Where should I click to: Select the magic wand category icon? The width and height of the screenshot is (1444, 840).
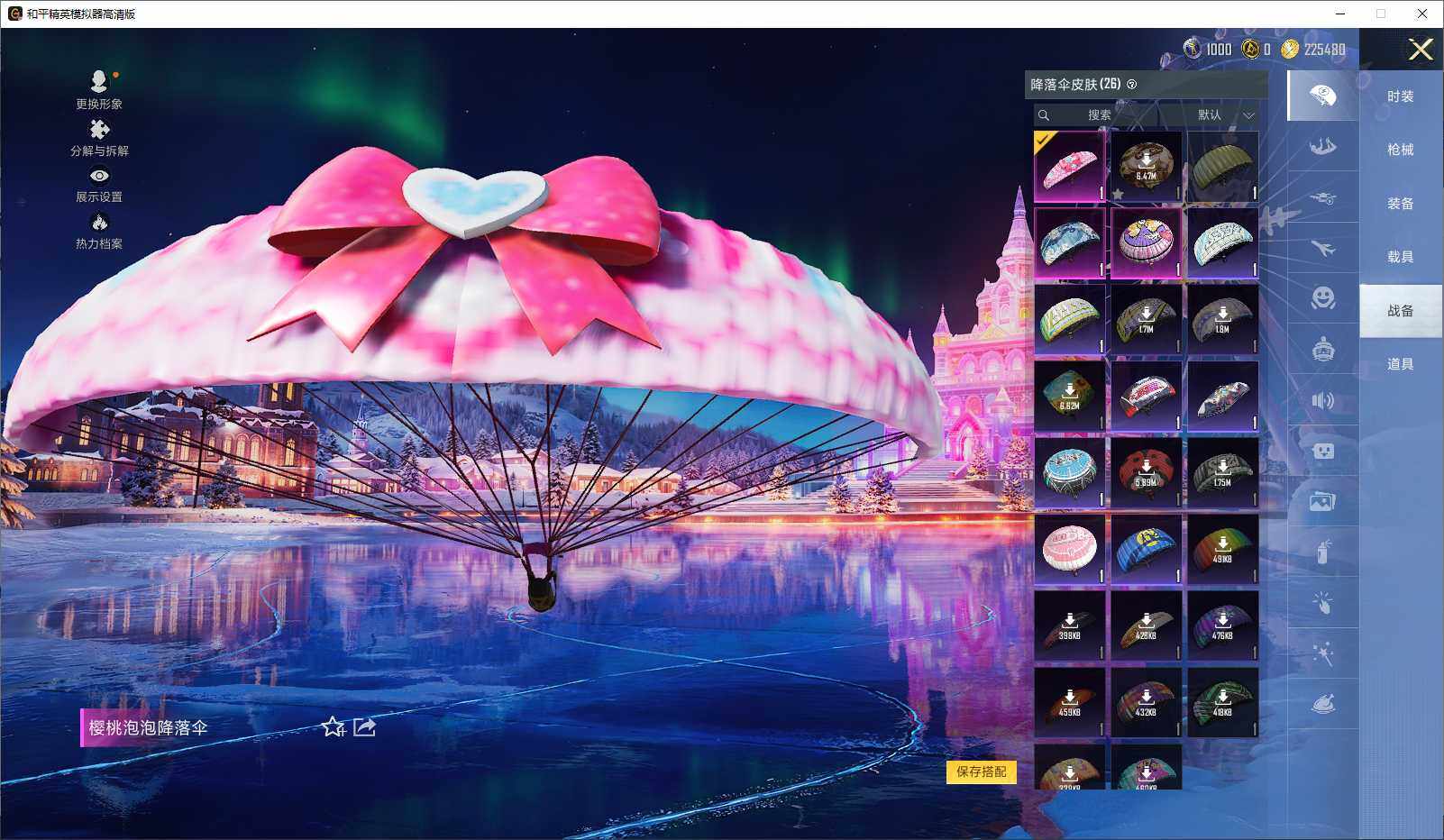(1323, 653)
